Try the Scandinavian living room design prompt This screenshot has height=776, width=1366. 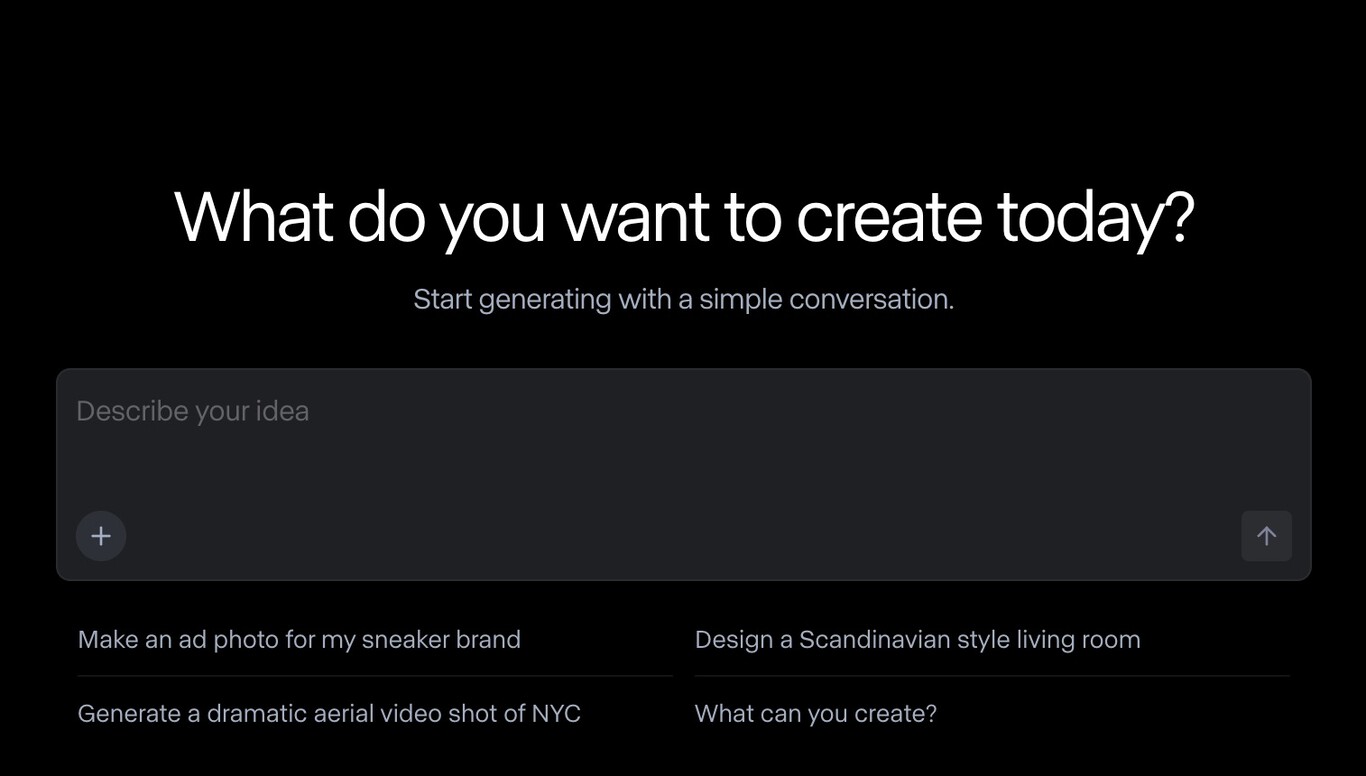coord(917,640)
